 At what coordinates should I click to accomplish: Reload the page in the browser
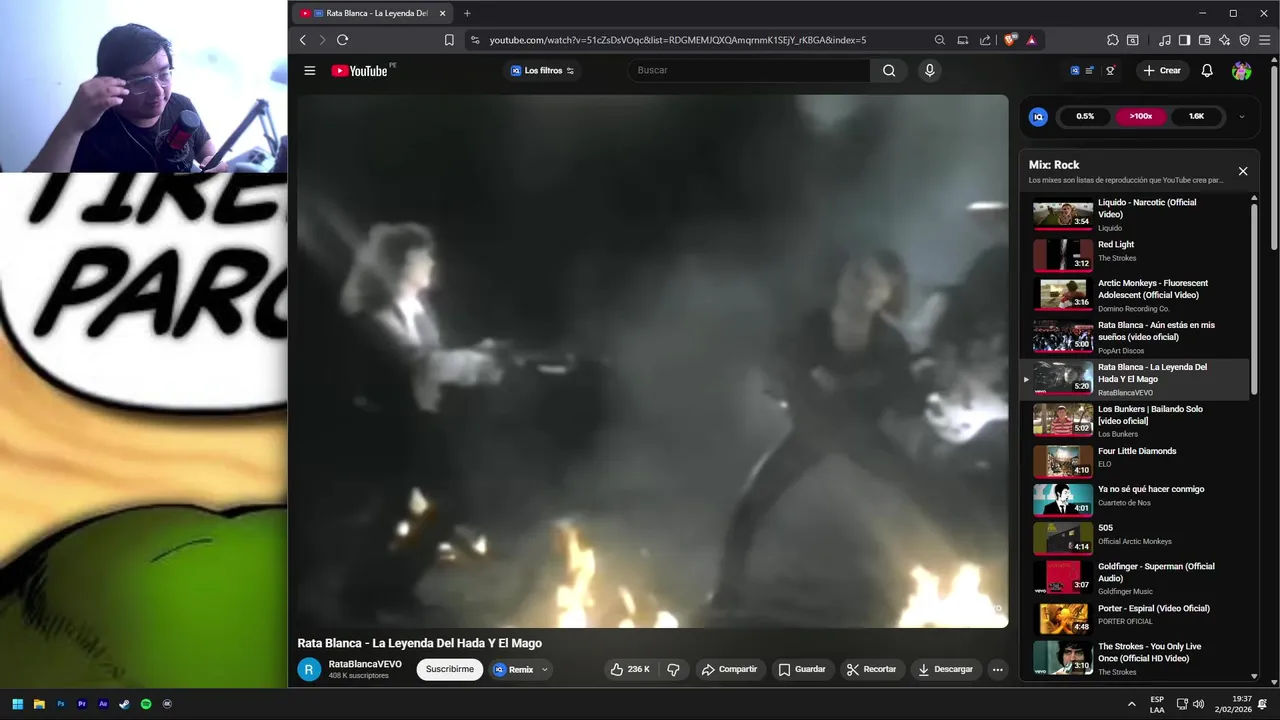[342, 40]
